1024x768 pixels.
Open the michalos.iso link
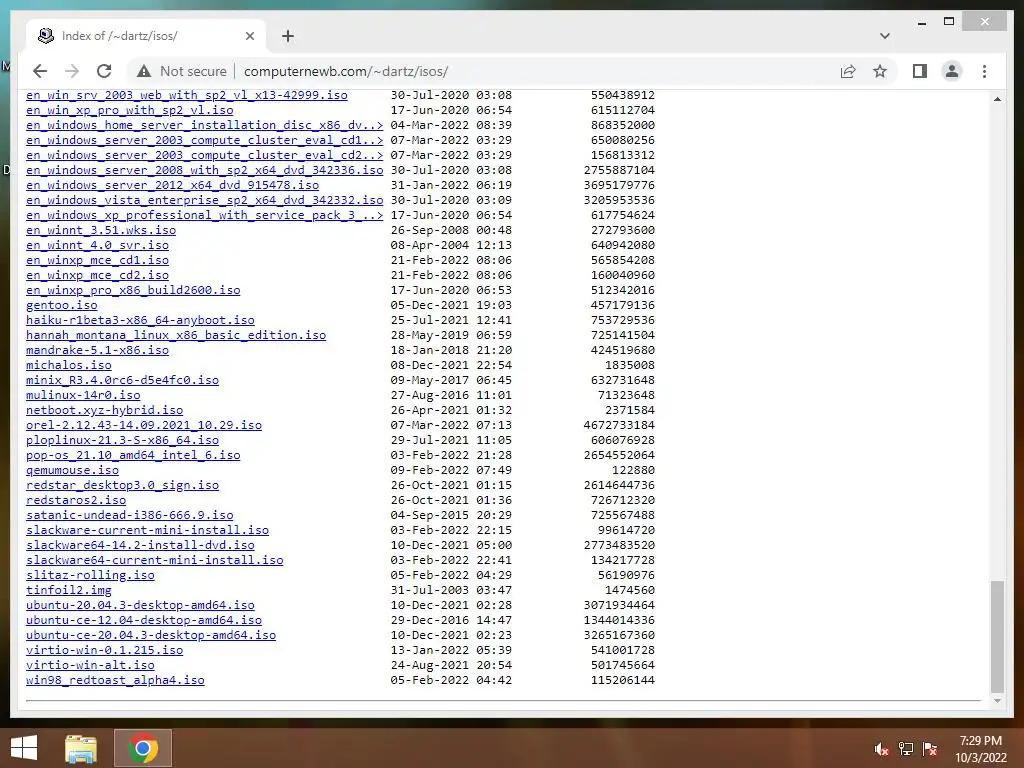pos(69,366)
